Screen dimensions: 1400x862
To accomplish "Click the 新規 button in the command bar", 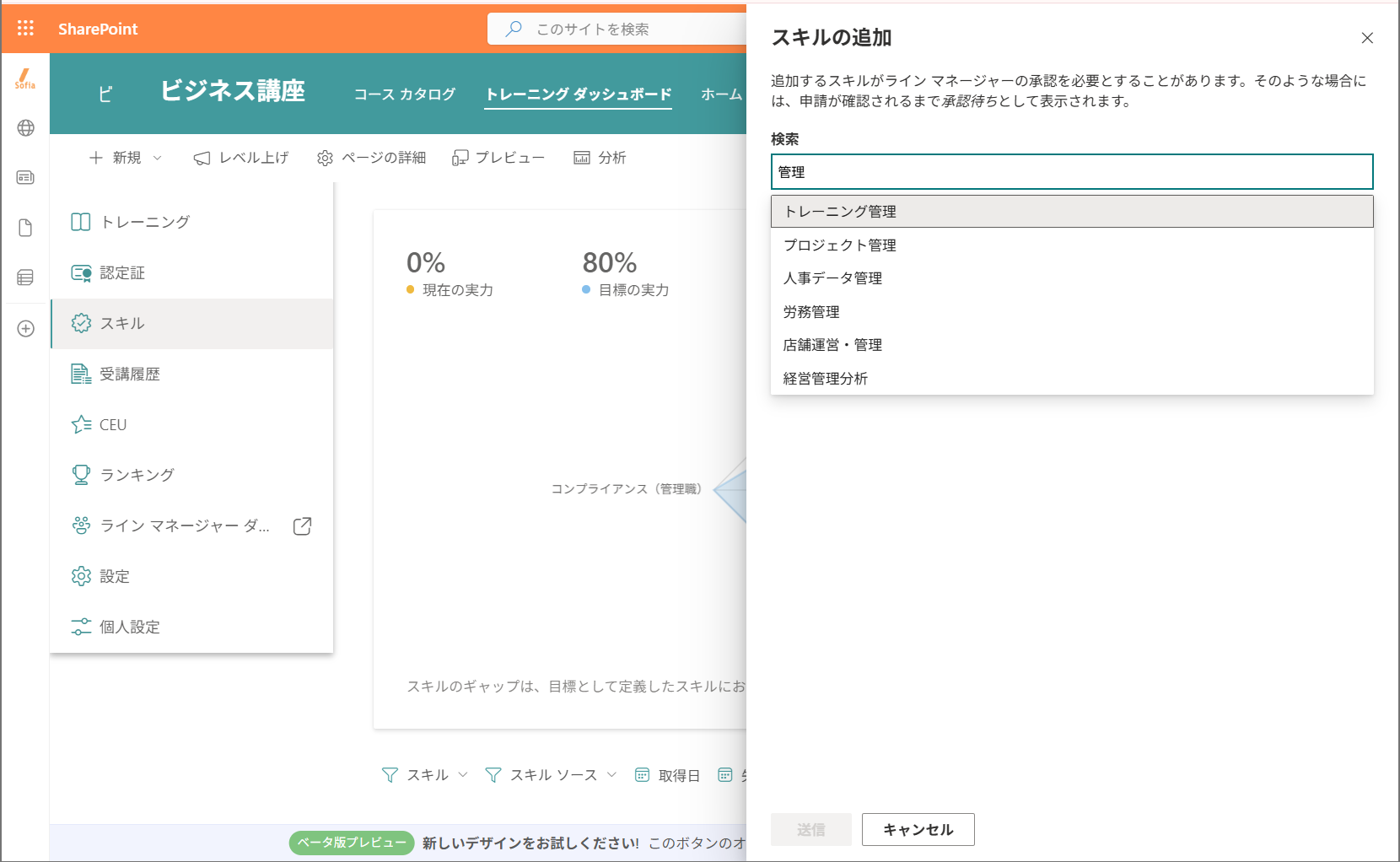I will point(125,158).
